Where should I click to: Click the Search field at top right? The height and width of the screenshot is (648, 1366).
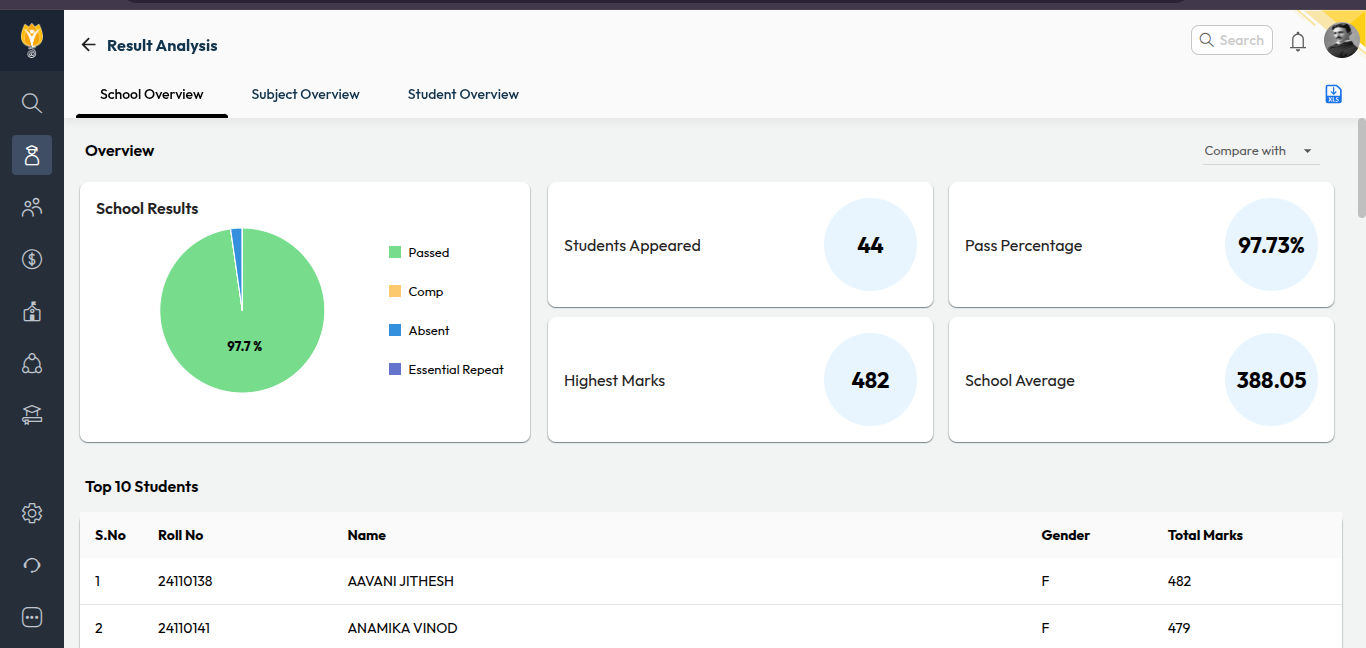point(1232,40)
